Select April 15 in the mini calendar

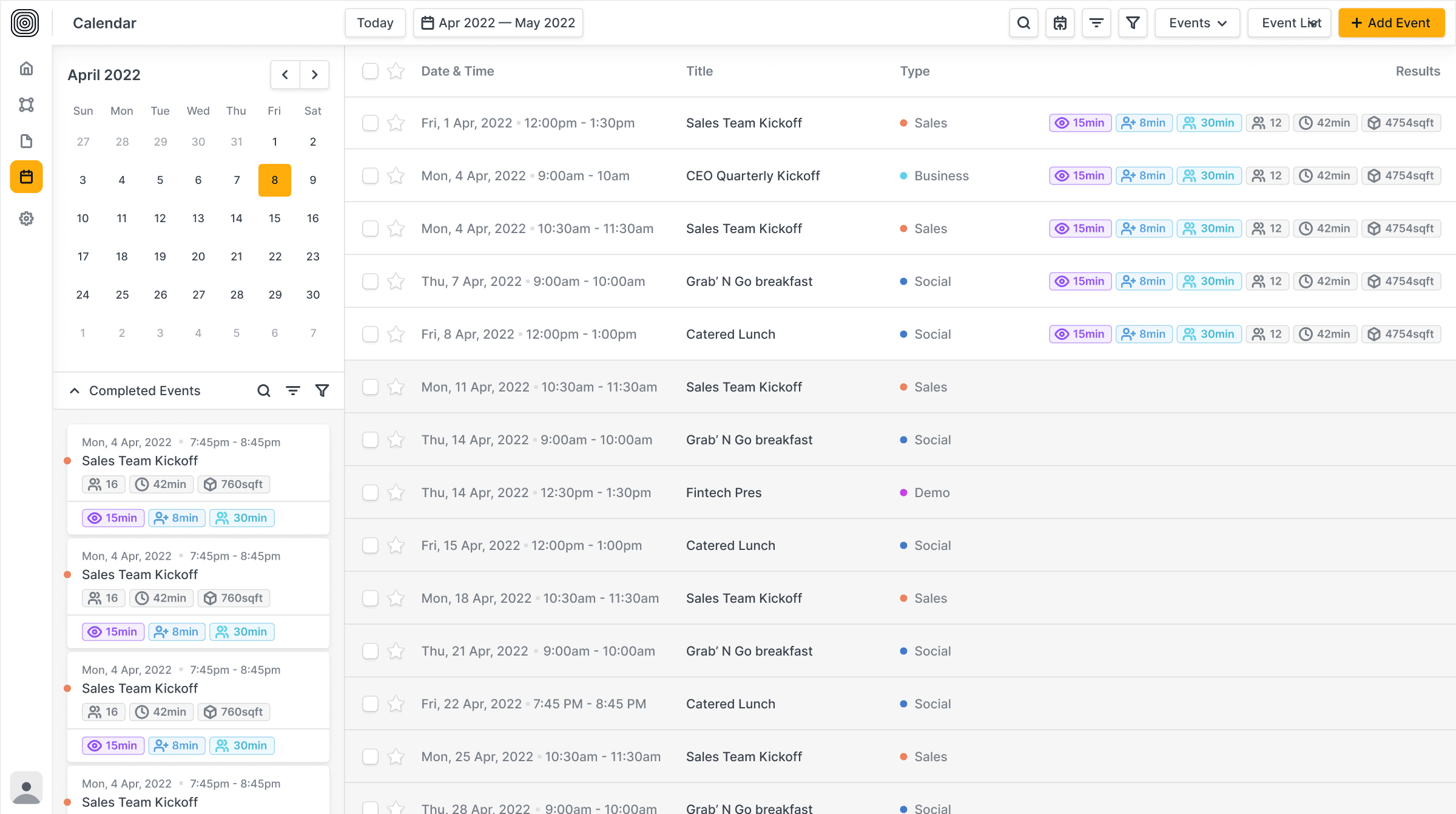(x=275, y=218)
